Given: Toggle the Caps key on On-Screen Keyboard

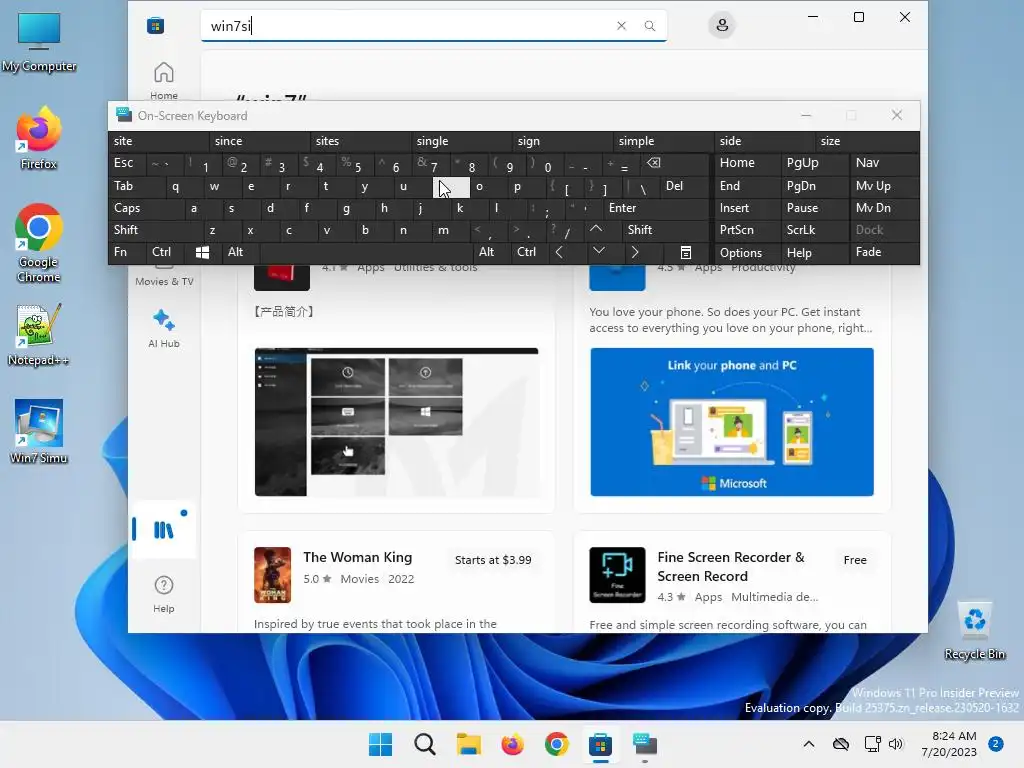Looking at the screenshot, I should tap(146, 208).
